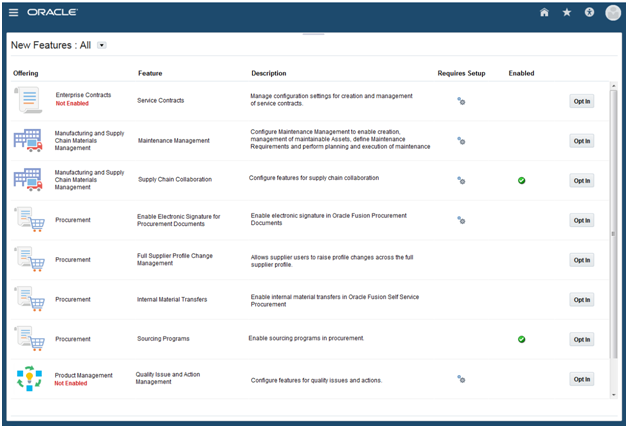Click the setup gears icon for Quality Issue and Action Management
628x428 pixels.
coord(461,379)
